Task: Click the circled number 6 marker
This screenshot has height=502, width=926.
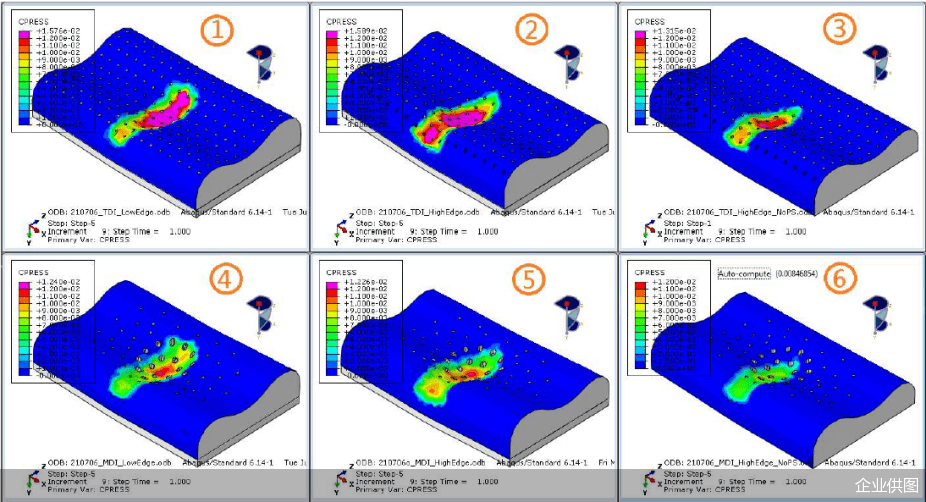Action: 839,279
